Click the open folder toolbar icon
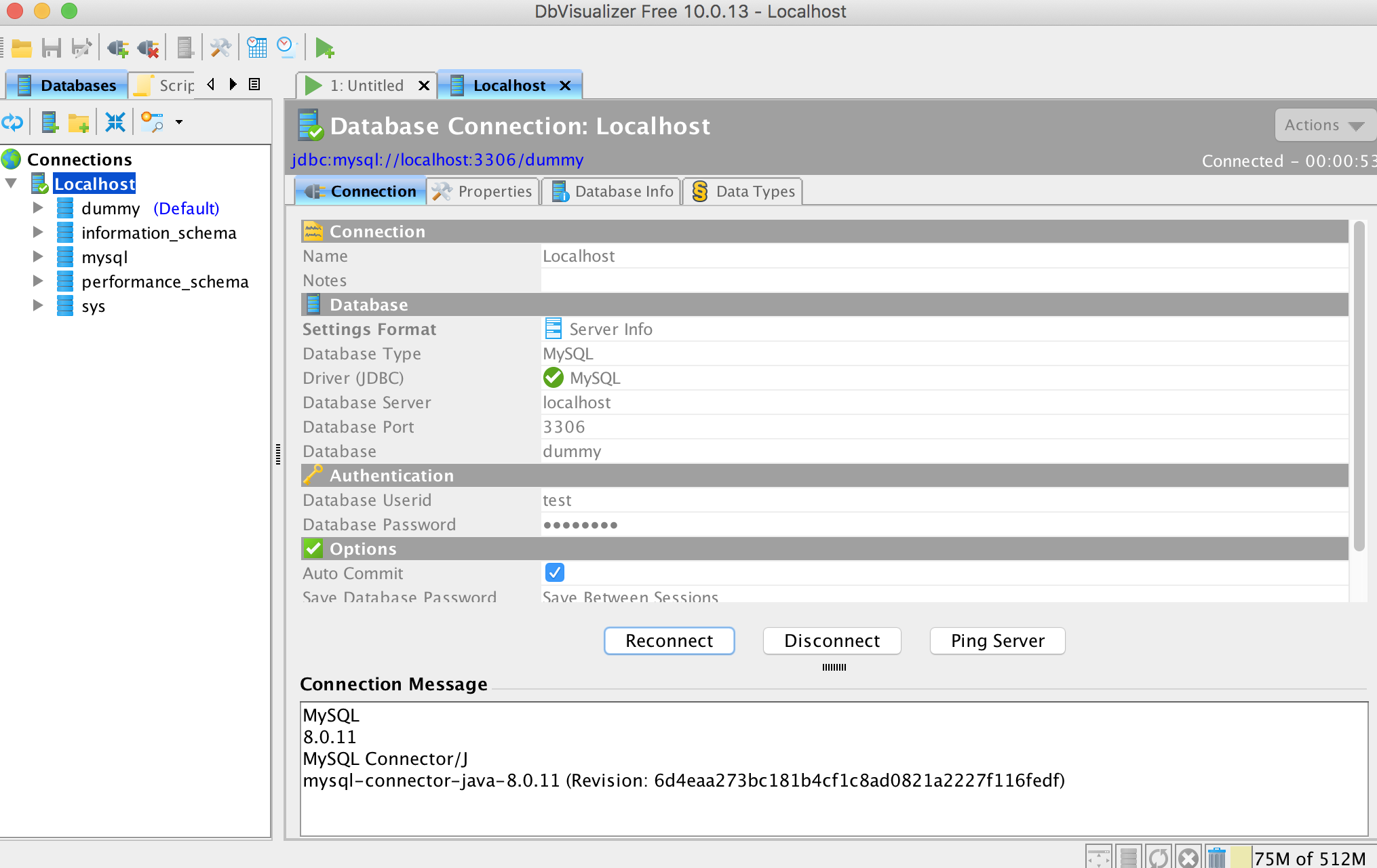Viewport: 1377px width, 868px height. [21, 48]
